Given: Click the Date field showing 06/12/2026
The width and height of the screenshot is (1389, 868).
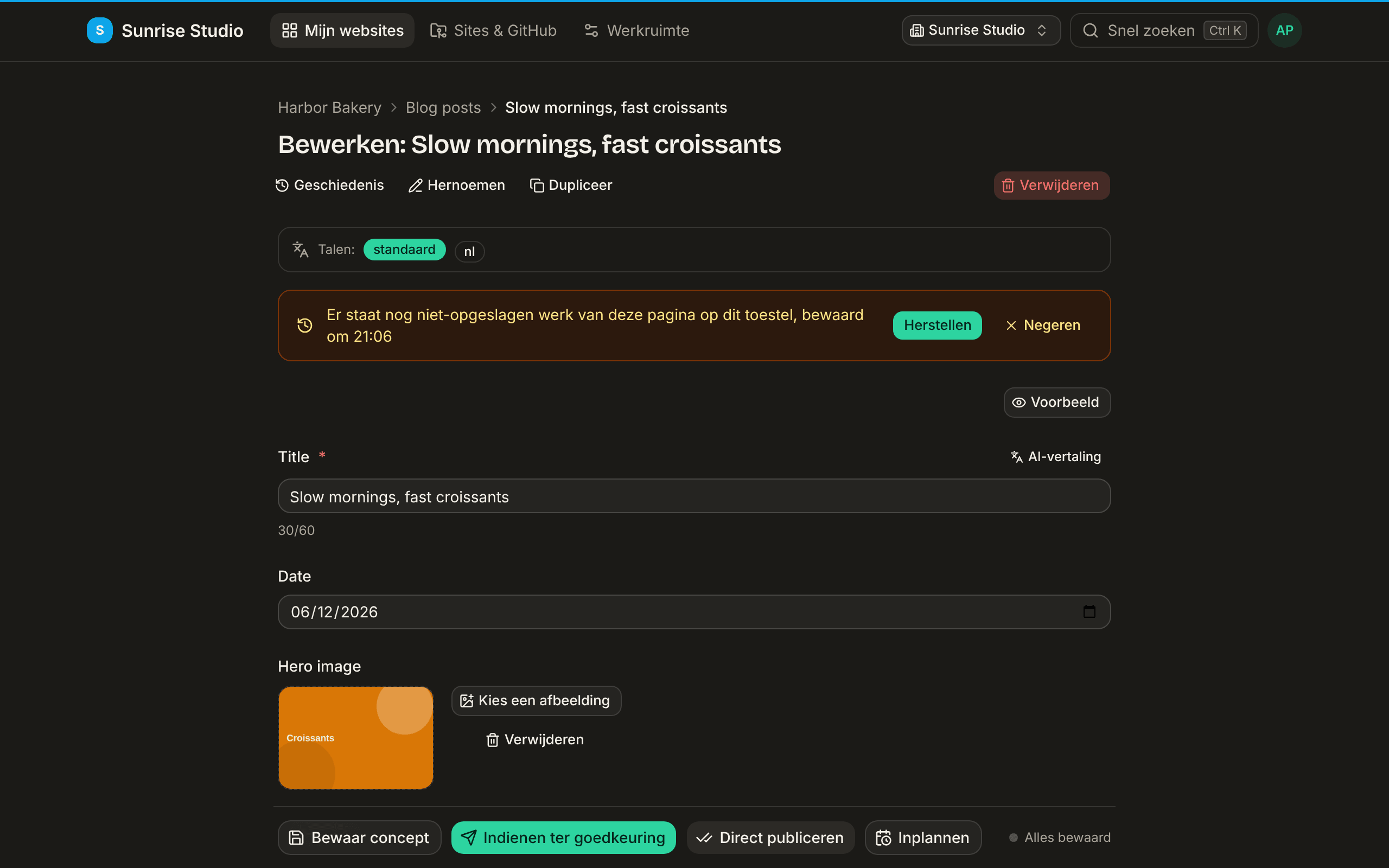Looking at the screenshot, I should click(694, 612).
